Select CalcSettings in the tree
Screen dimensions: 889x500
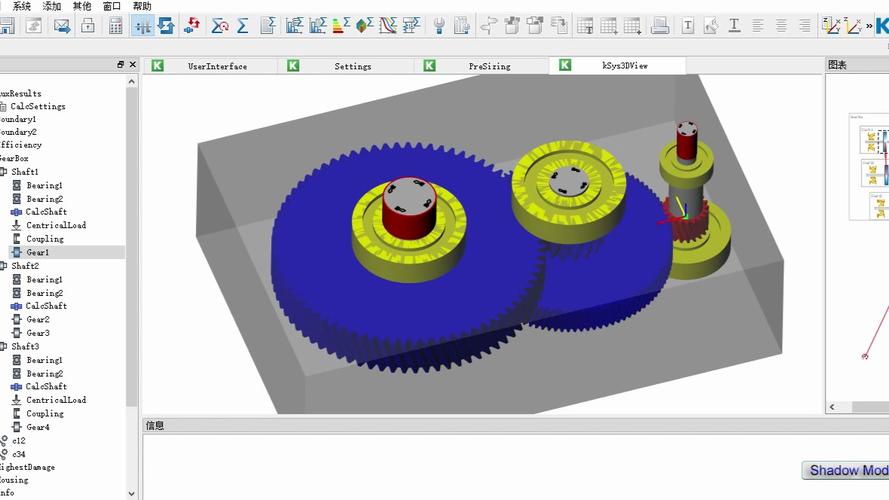(38, 106)
